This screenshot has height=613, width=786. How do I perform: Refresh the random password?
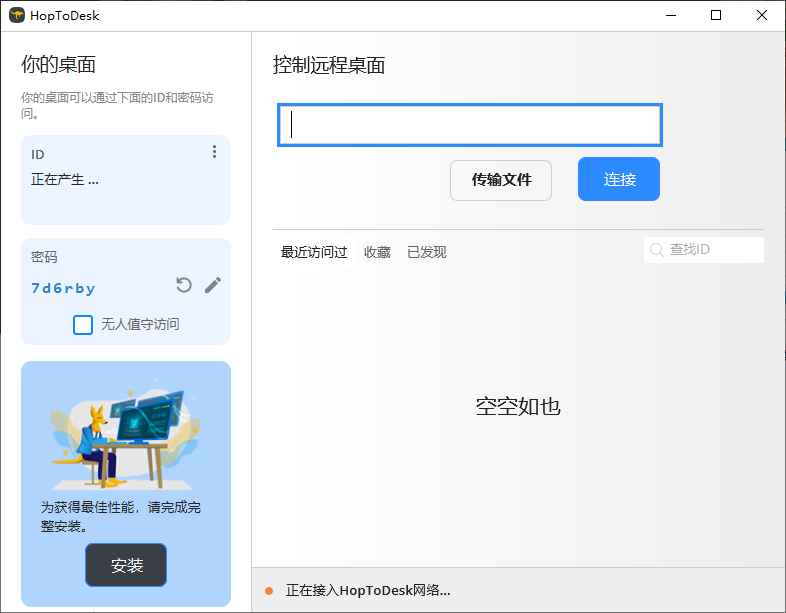[x=184, y=286]
